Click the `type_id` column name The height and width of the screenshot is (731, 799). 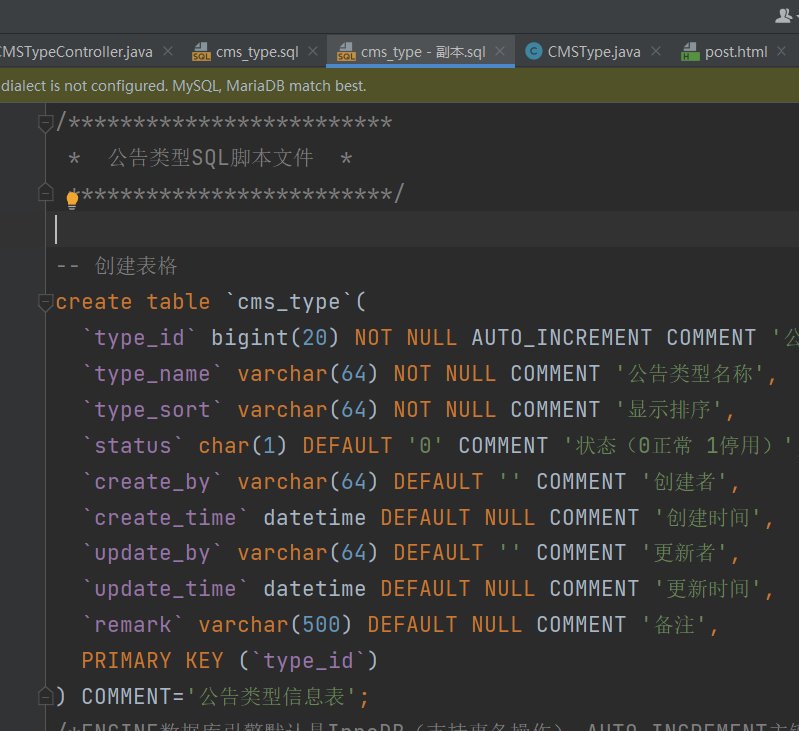coord(139,338)
